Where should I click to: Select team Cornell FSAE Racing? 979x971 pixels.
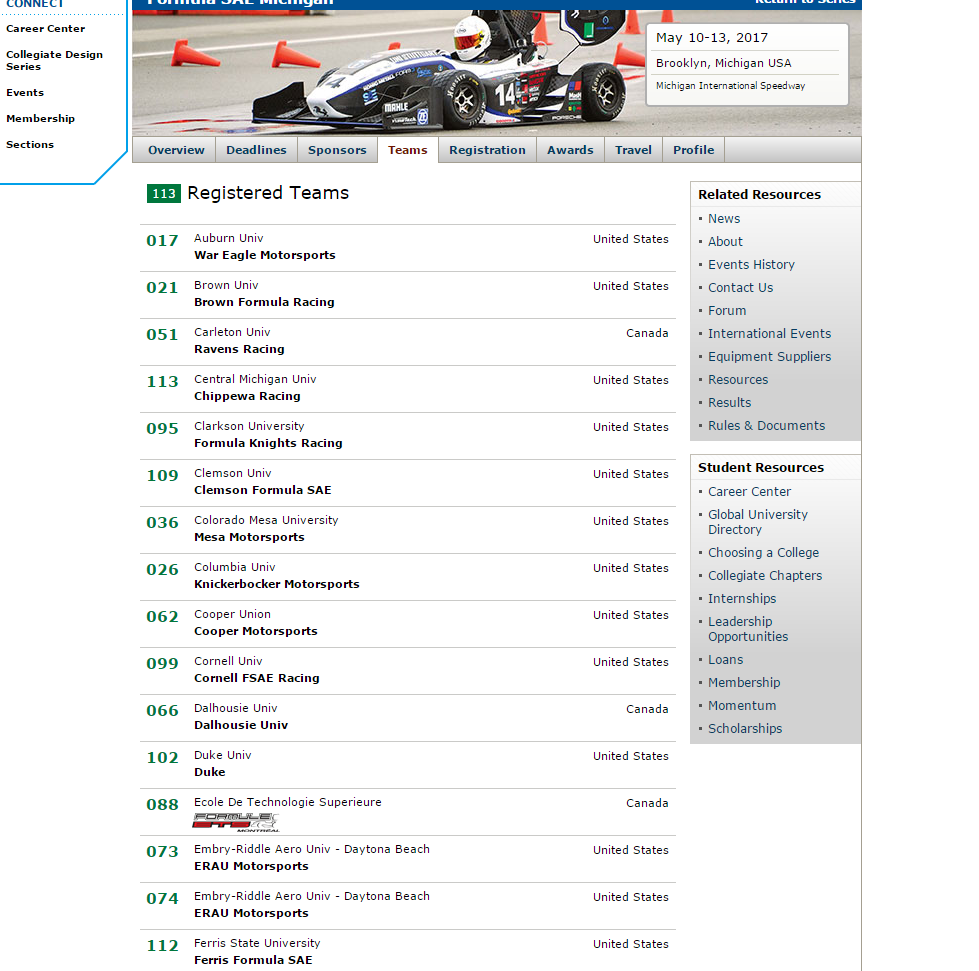coord(257,678)
